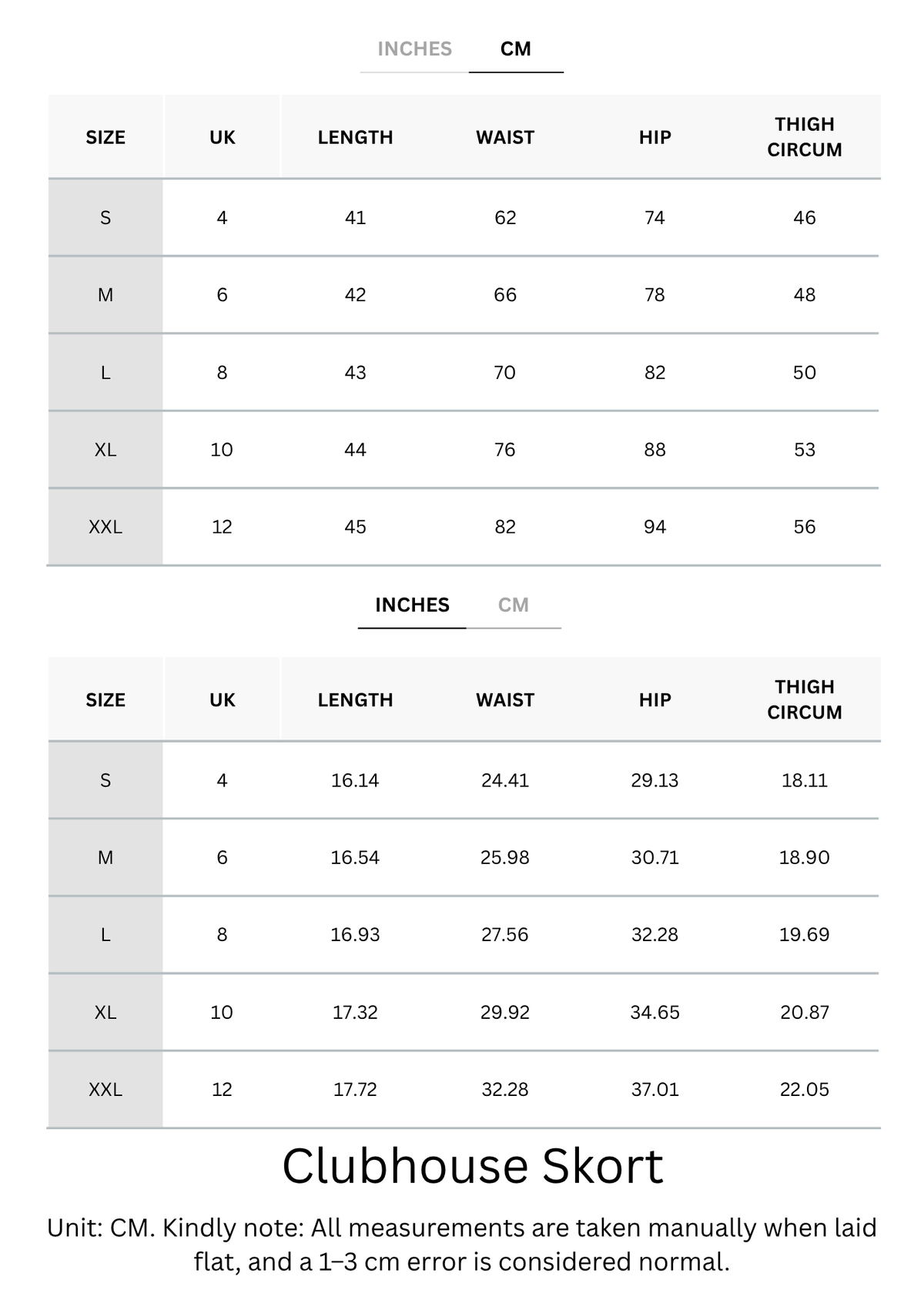Click the THIGH CIRCUM header in the CM table
The image size is (924, 1307).
coord(805,137)
